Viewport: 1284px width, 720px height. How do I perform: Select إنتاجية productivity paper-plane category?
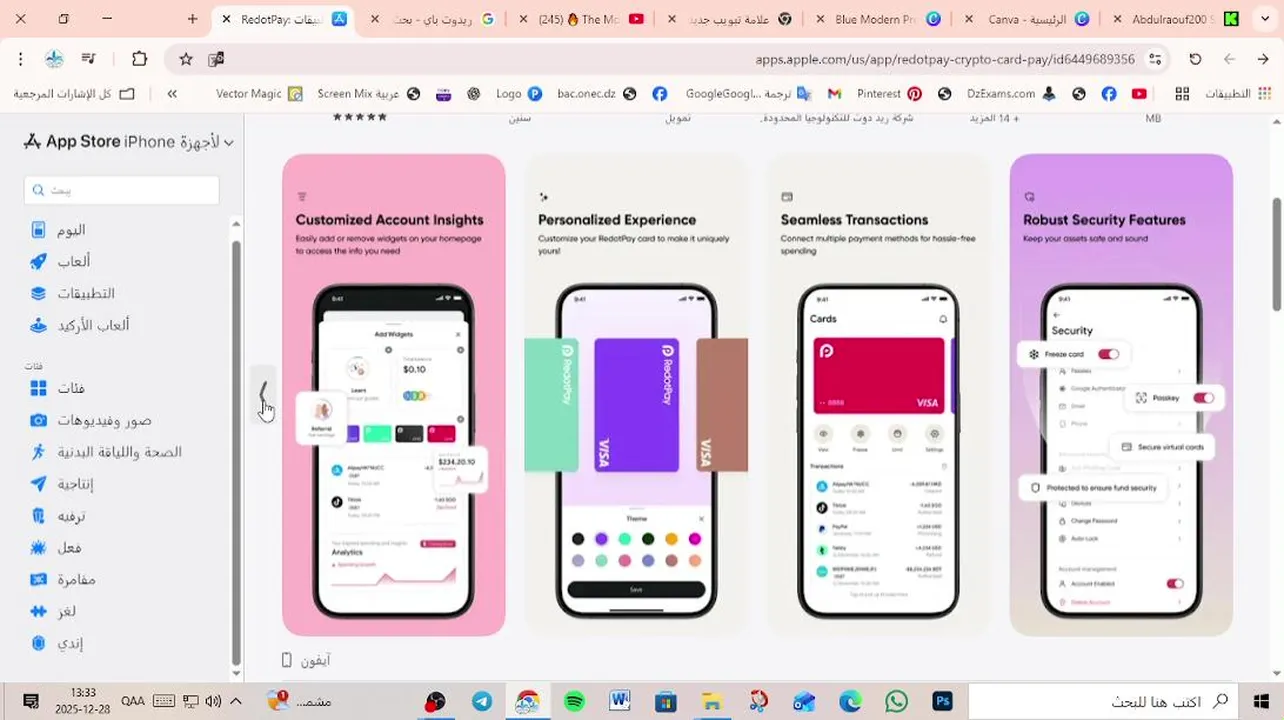click(62, 484)
